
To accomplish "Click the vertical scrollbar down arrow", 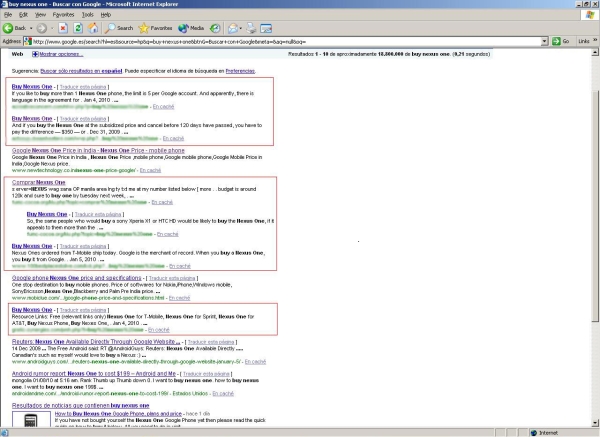I will click(x=595, y=422).
